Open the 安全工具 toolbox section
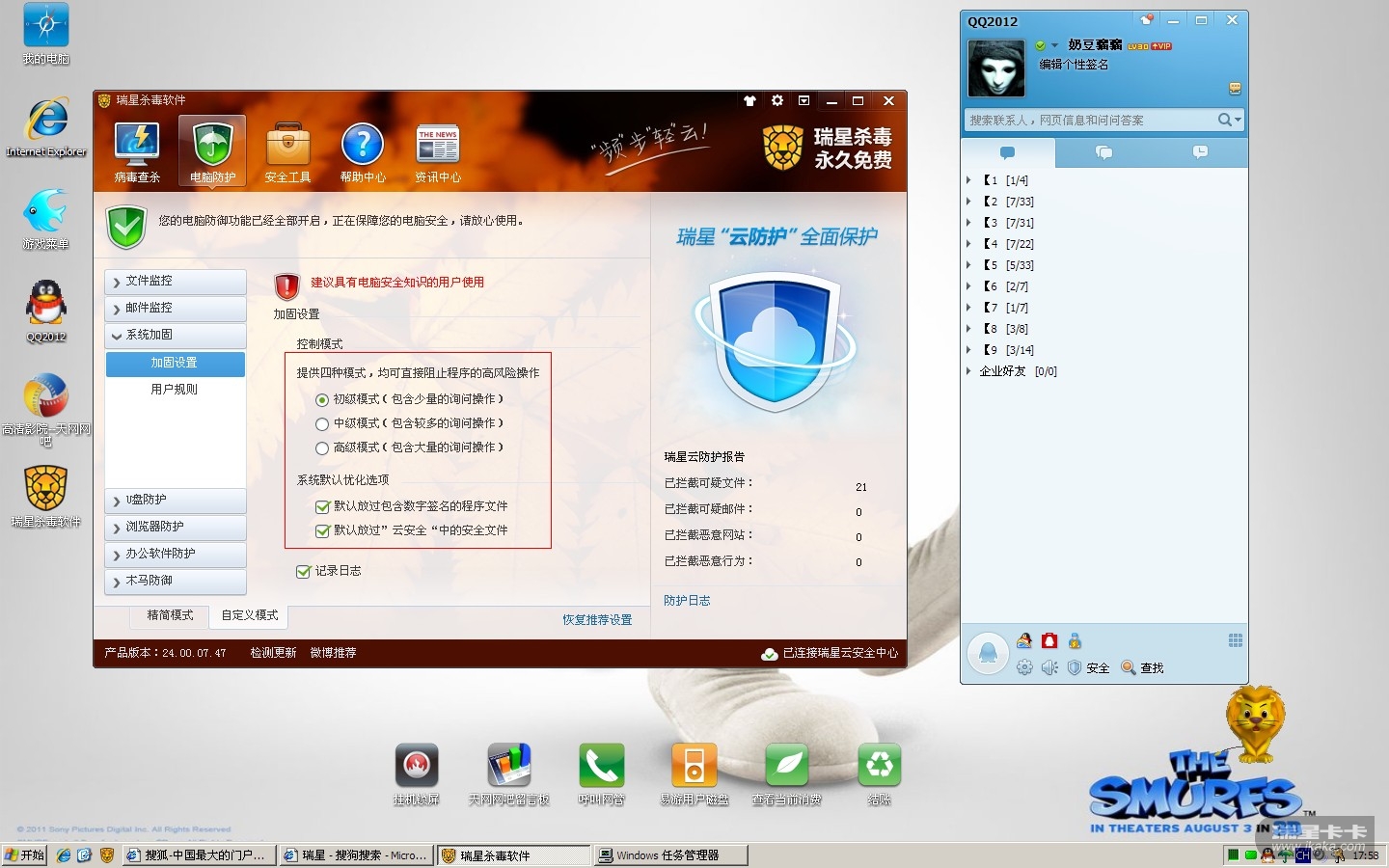Viewport: 1389px width, 868px height. pyautogui.click(x=287, y=152)
